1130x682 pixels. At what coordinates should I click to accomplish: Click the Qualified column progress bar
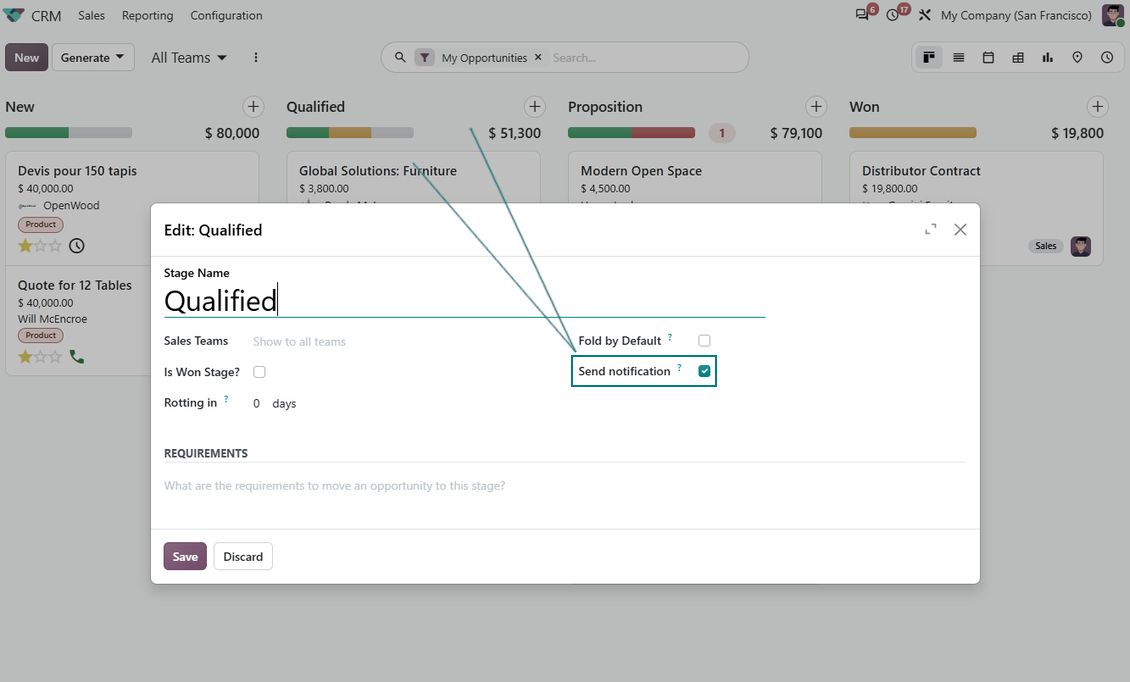click(350, 133)
